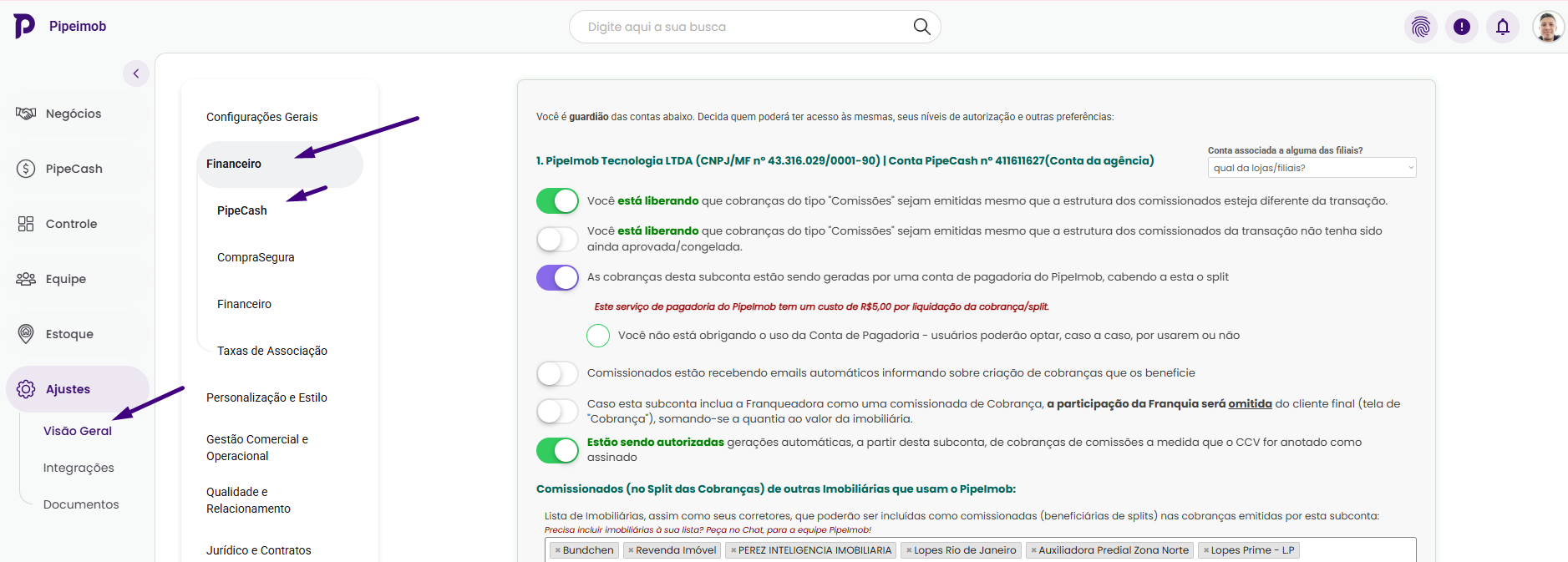1568x562 pixels.
Task: Open Negócios via the handshake icon
Action: [26, 114]
